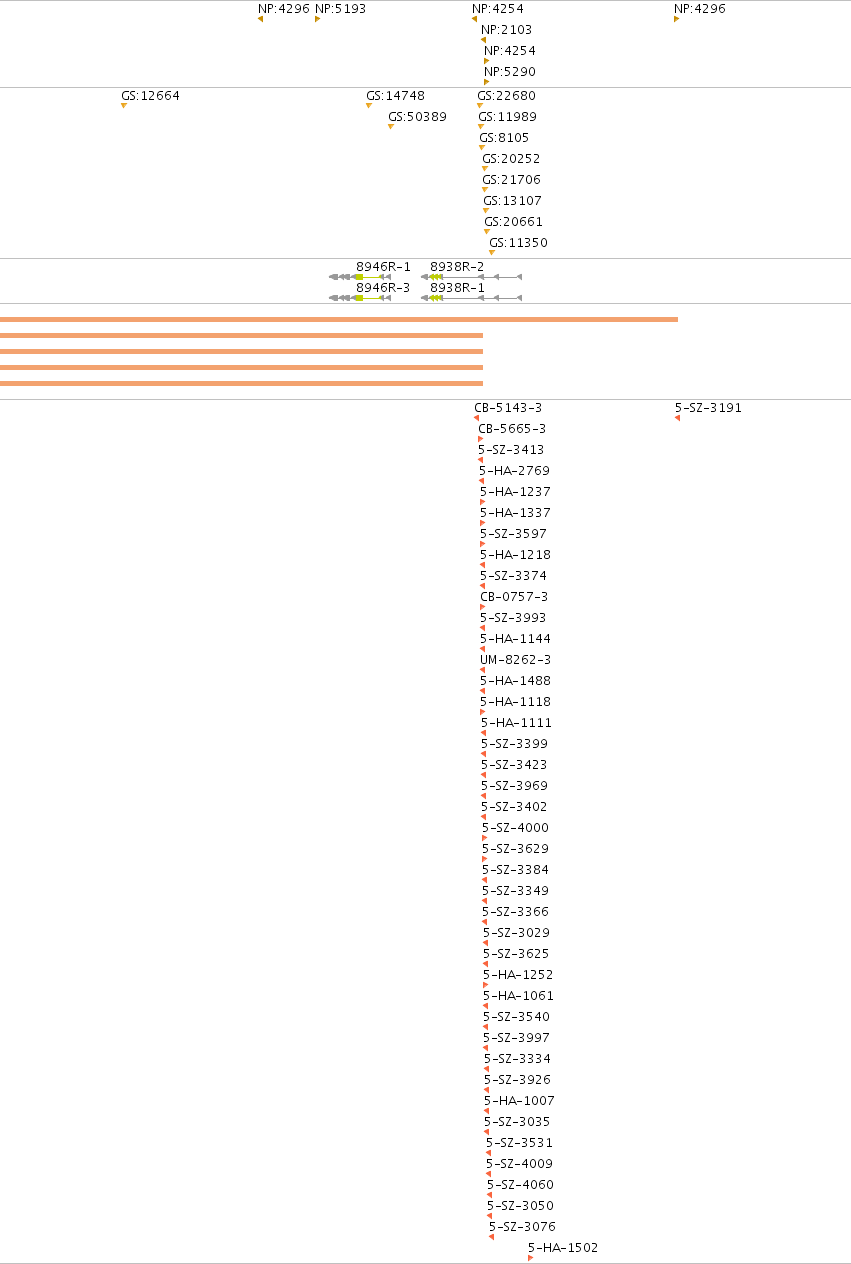Select insertion CB-0757-3

514,598
